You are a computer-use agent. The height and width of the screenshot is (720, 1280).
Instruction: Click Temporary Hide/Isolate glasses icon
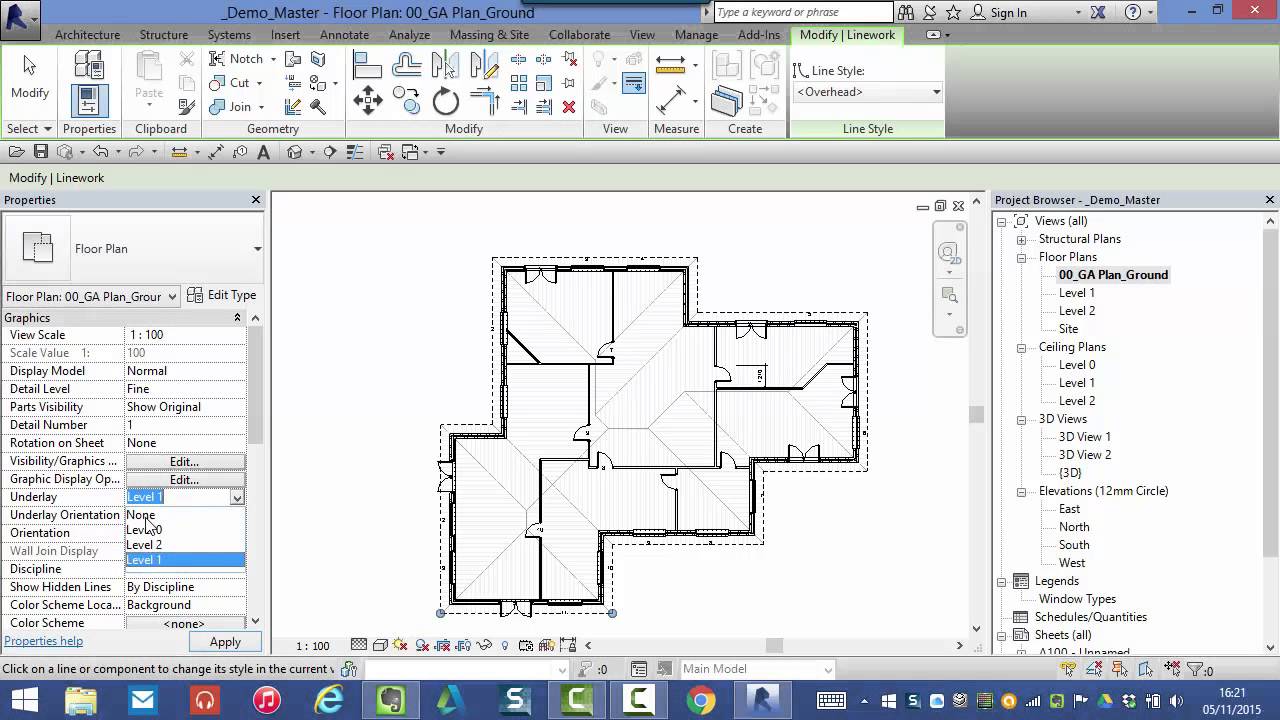[484, 646]
